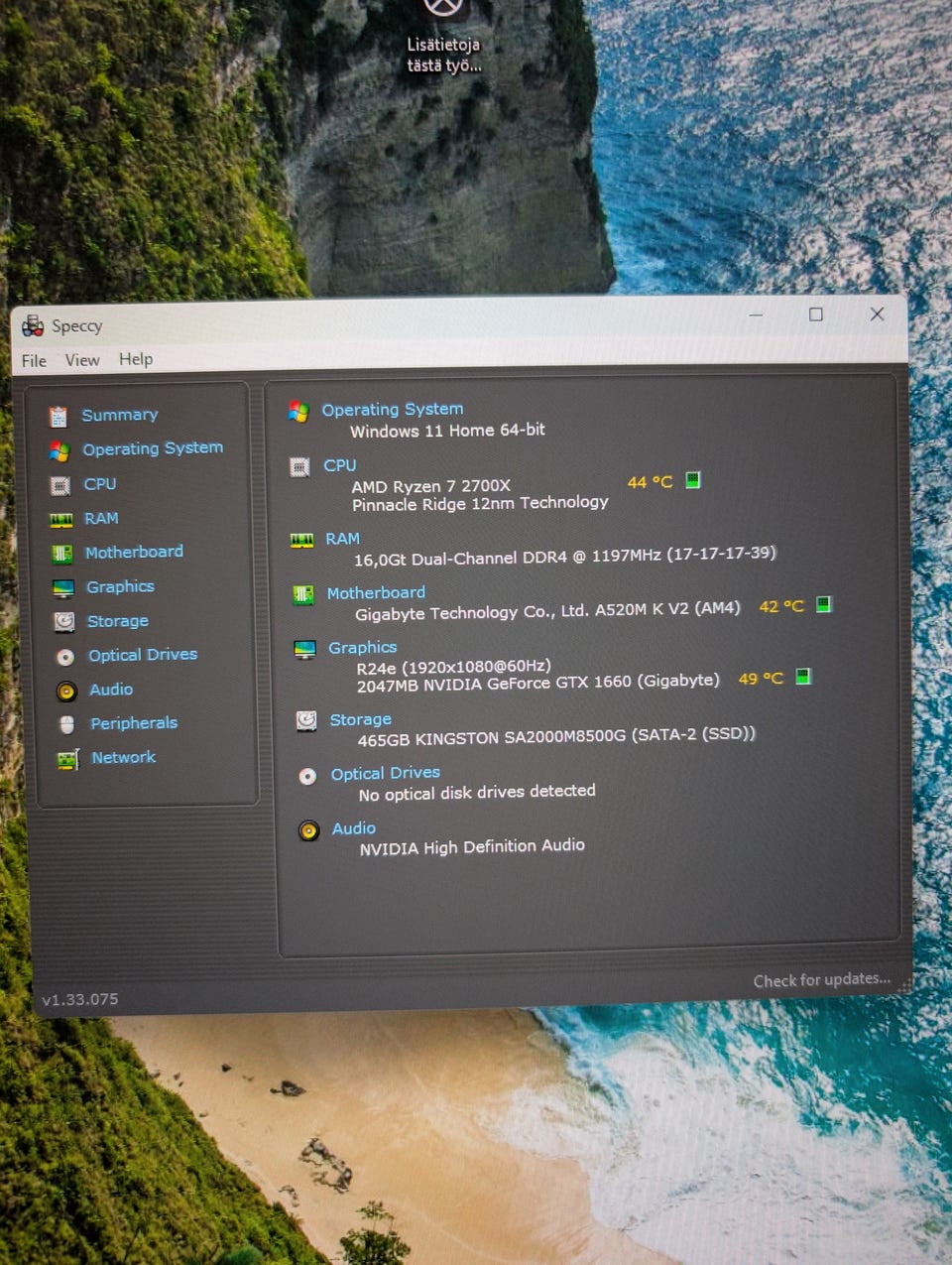Click the green motherboard temperature indicator
Viewport: 952px width, 1265px height.
tap(823, 604)
